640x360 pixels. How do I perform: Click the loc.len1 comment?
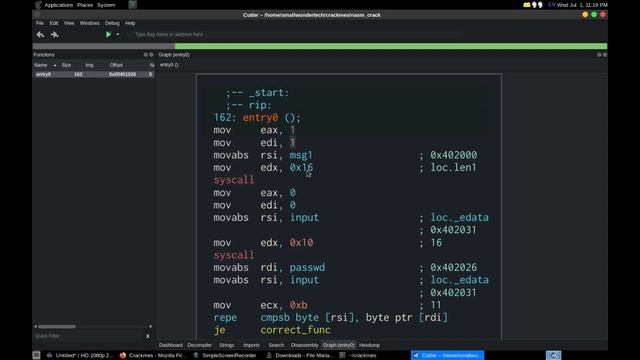tap(453, 168)
